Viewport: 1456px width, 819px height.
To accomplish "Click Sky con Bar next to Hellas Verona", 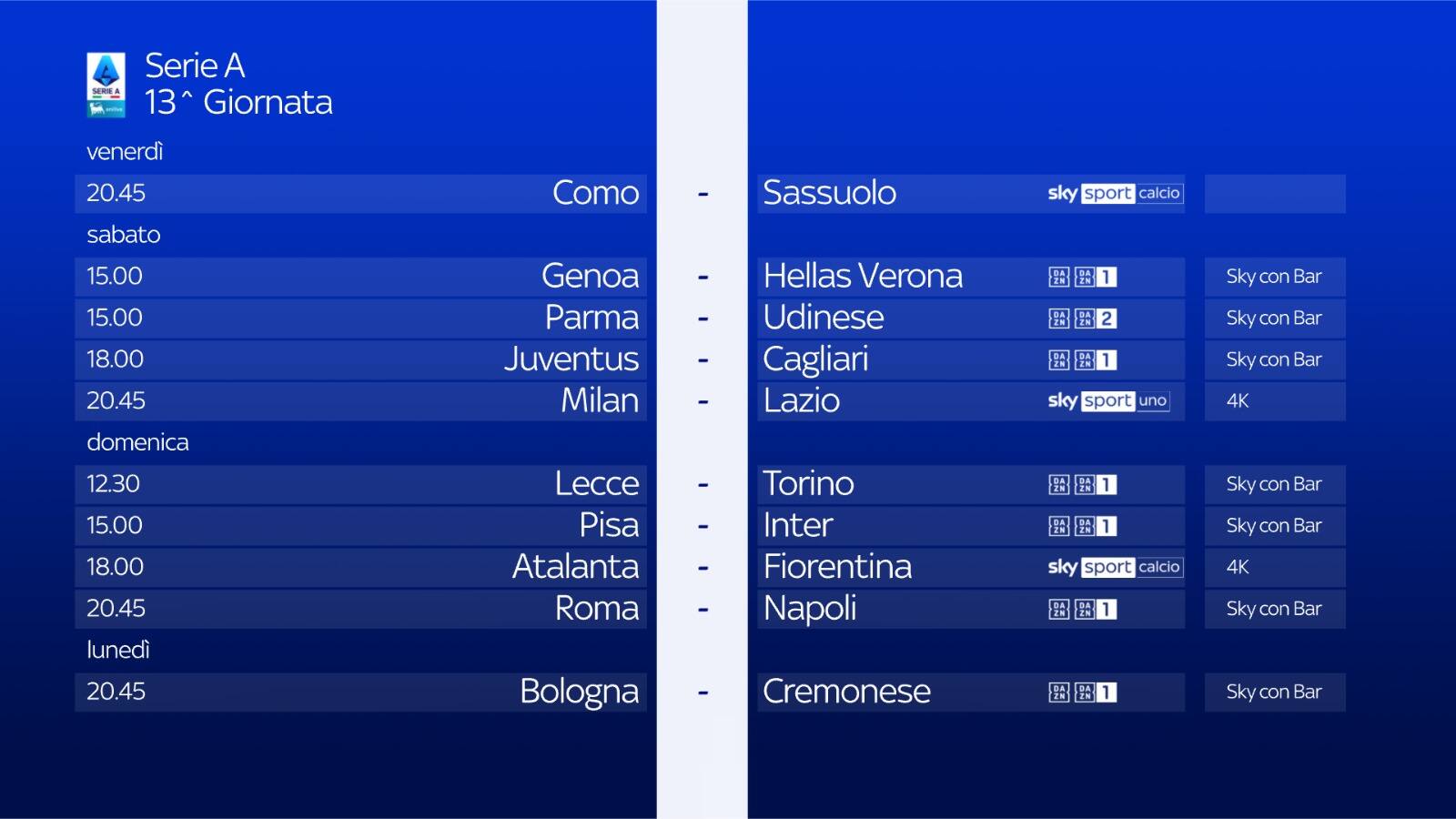I will pos(1273,277).
